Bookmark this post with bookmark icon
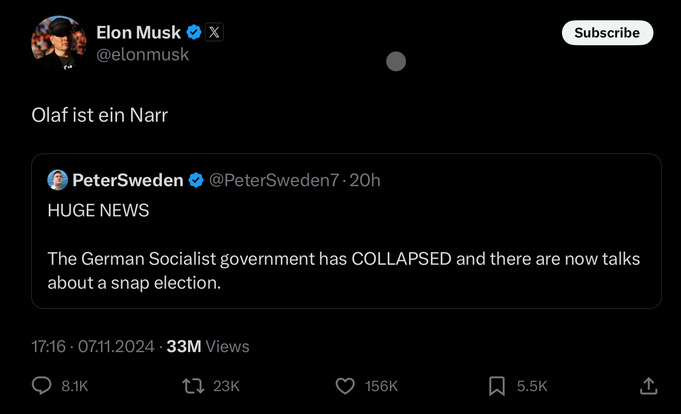681x414 pixels. (x=496, y=385)
